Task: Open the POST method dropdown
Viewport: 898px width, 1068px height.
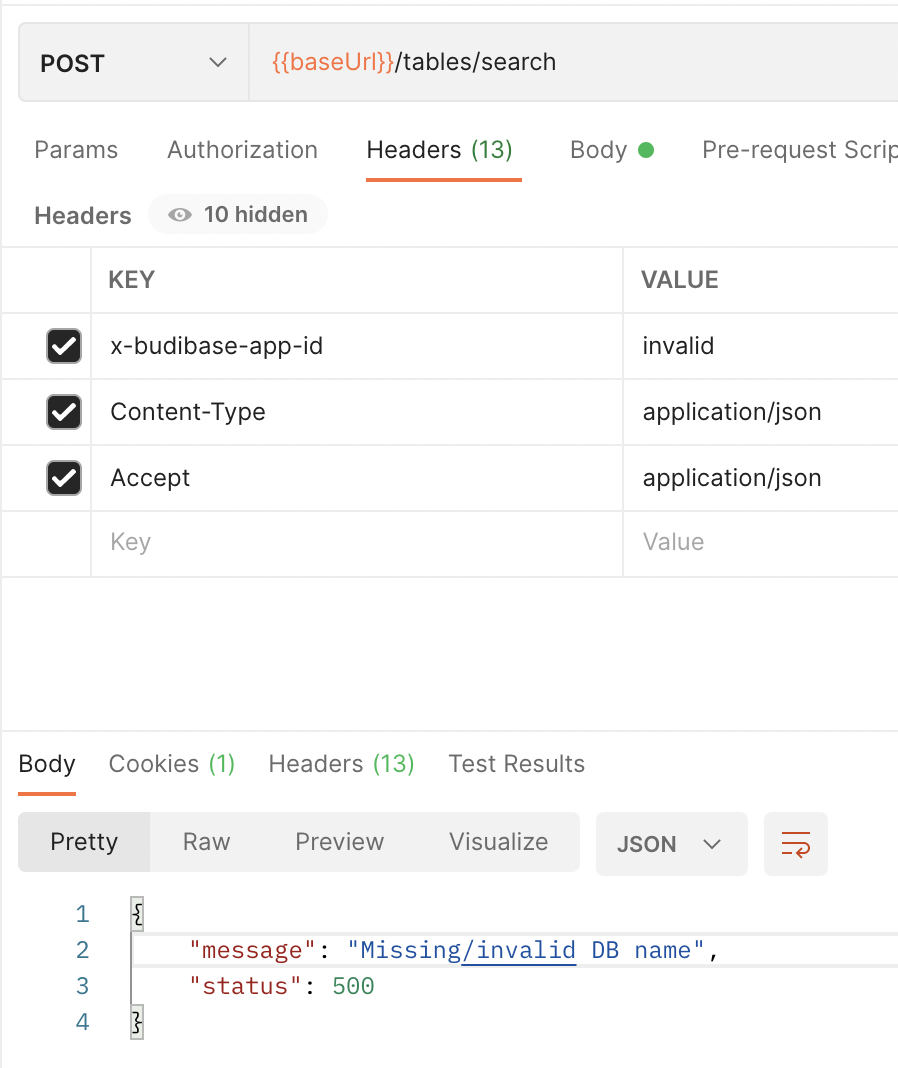Action: [x=133, y=62]
